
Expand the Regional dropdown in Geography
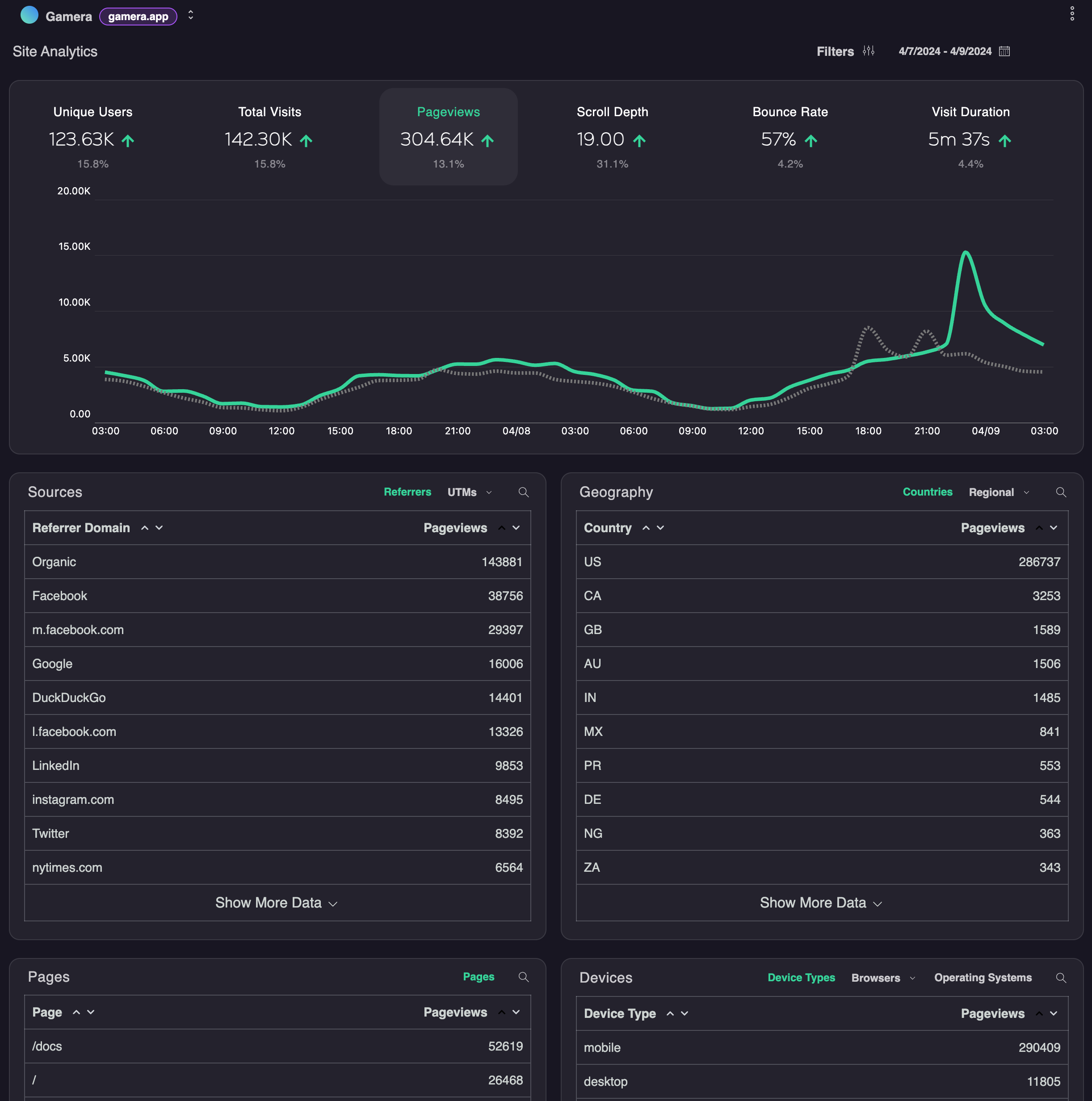click(1026, 493)
